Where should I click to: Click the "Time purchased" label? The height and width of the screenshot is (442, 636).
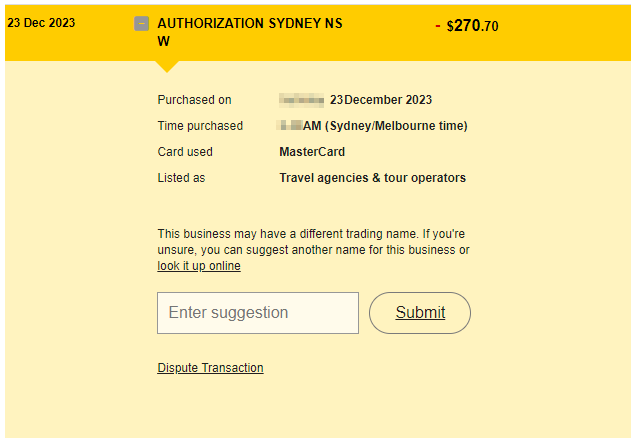coord(200,126)
